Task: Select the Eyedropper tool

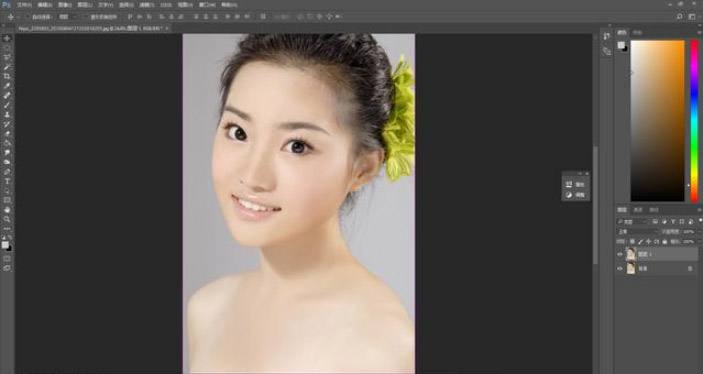Action: (x=7, y=86)
